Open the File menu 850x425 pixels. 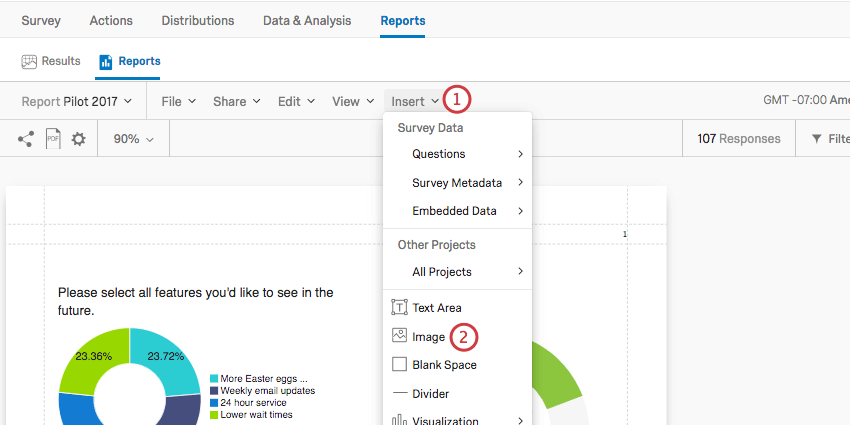click(178, 101)
